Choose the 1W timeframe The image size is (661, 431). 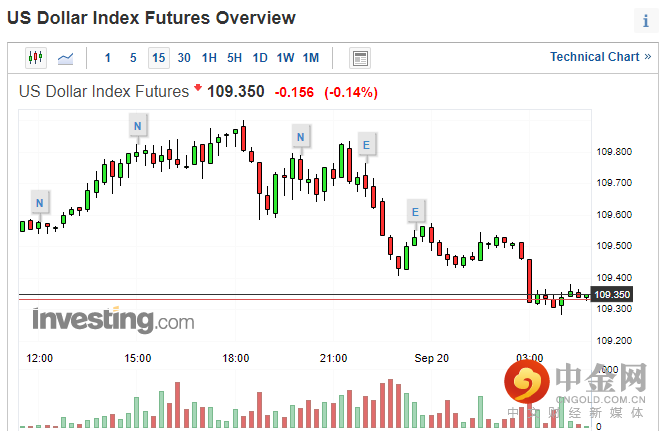285,58
